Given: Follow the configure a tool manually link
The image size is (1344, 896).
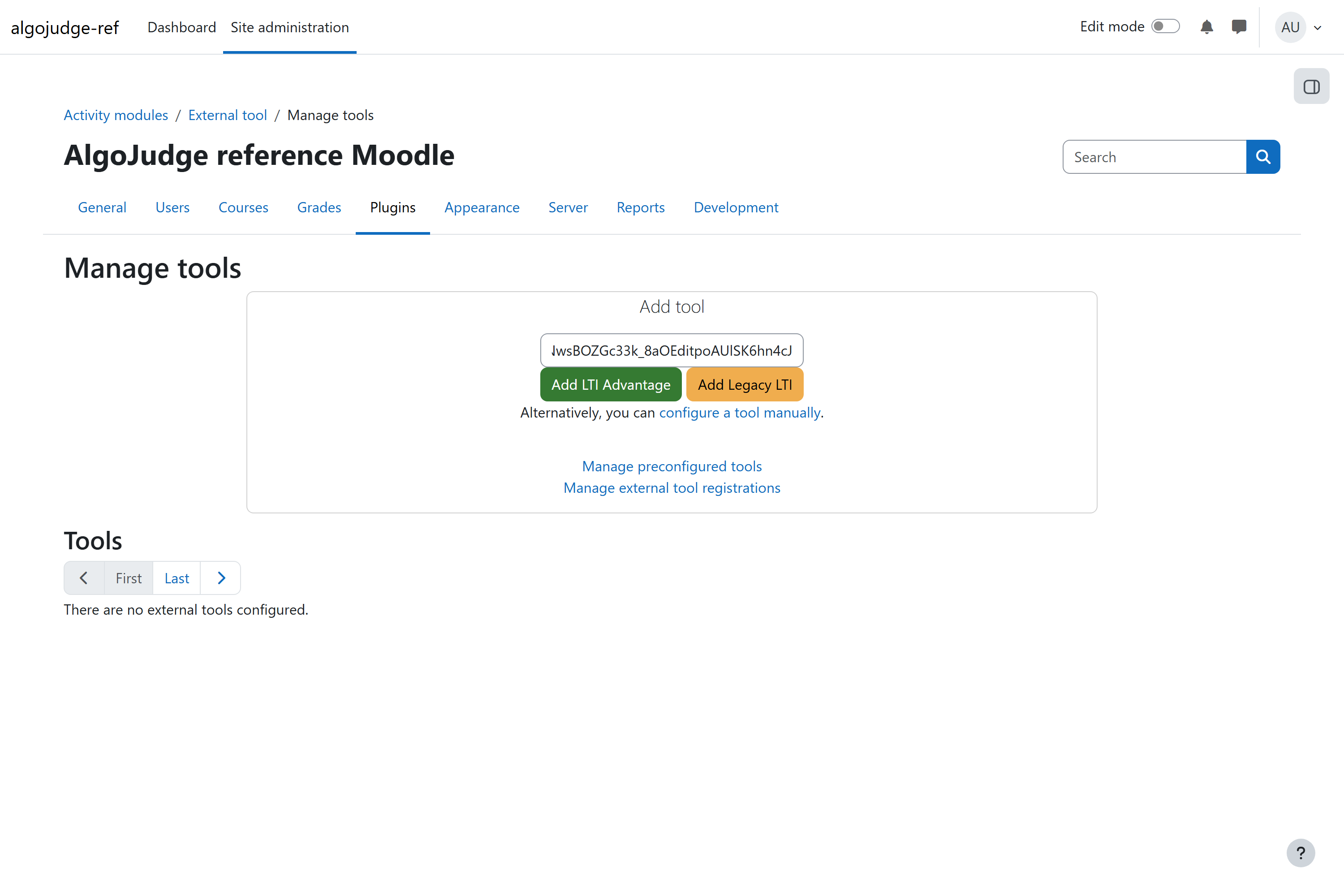Looking at the screenshot, I should click(740, 413).
